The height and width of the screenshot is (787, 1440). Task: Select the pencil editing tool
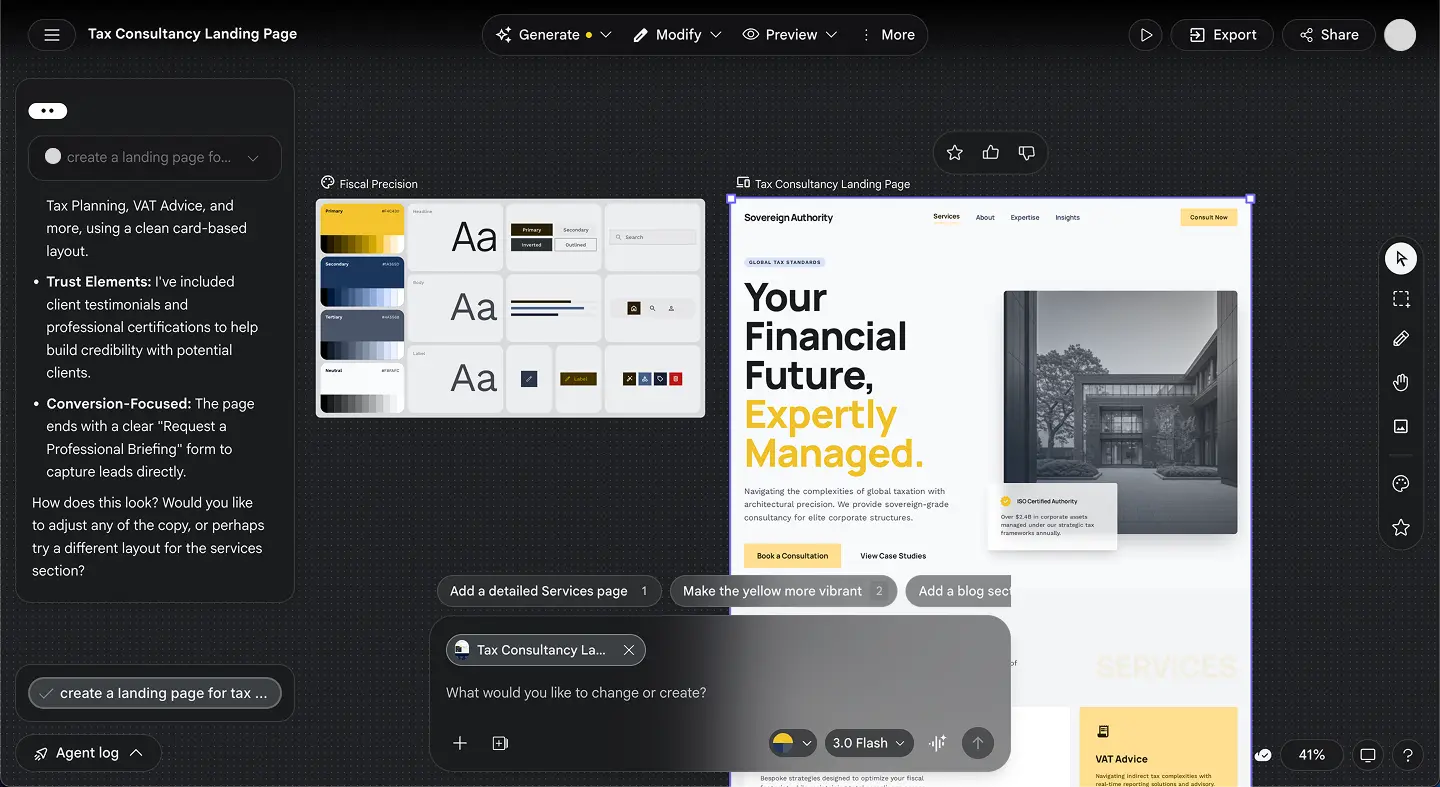pos(1400,338)
